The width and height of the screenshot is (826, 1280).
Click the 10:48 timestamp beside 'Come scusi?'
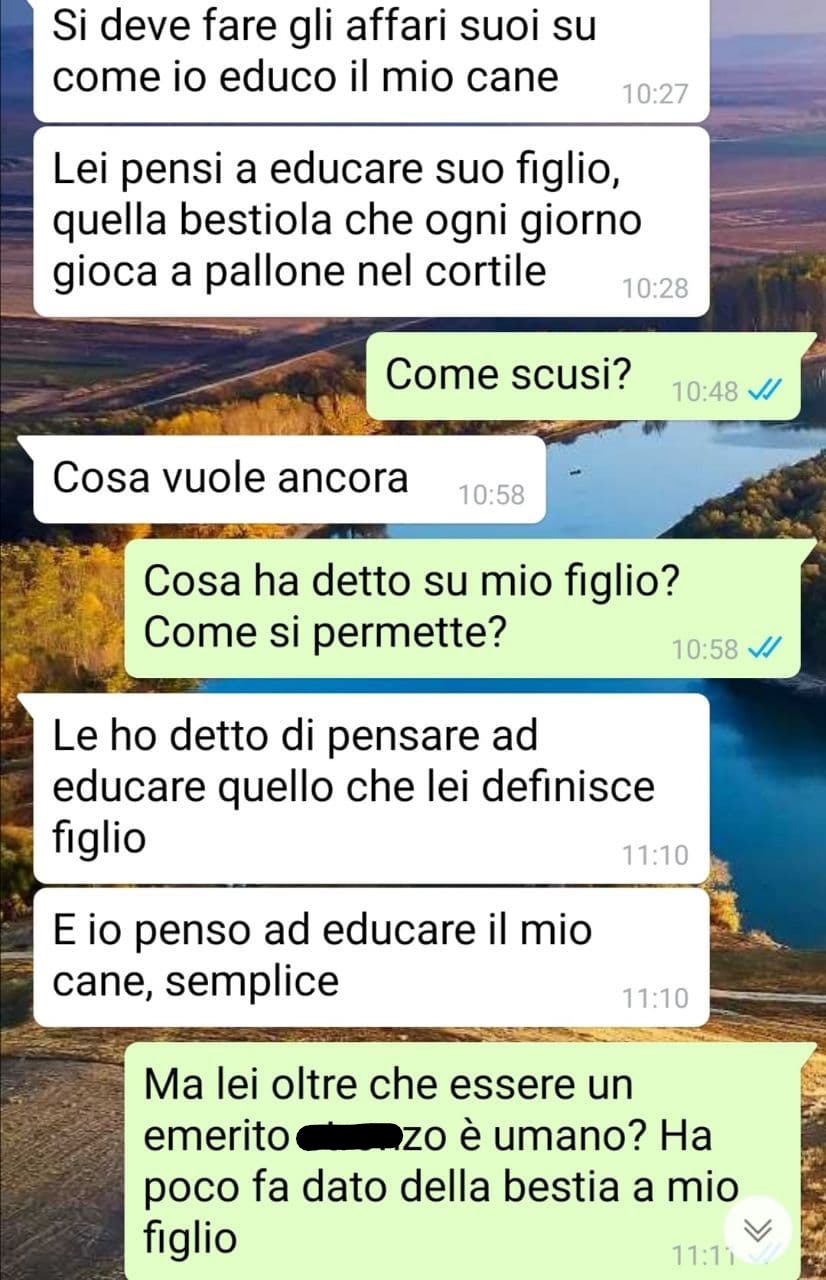(705, 391)
